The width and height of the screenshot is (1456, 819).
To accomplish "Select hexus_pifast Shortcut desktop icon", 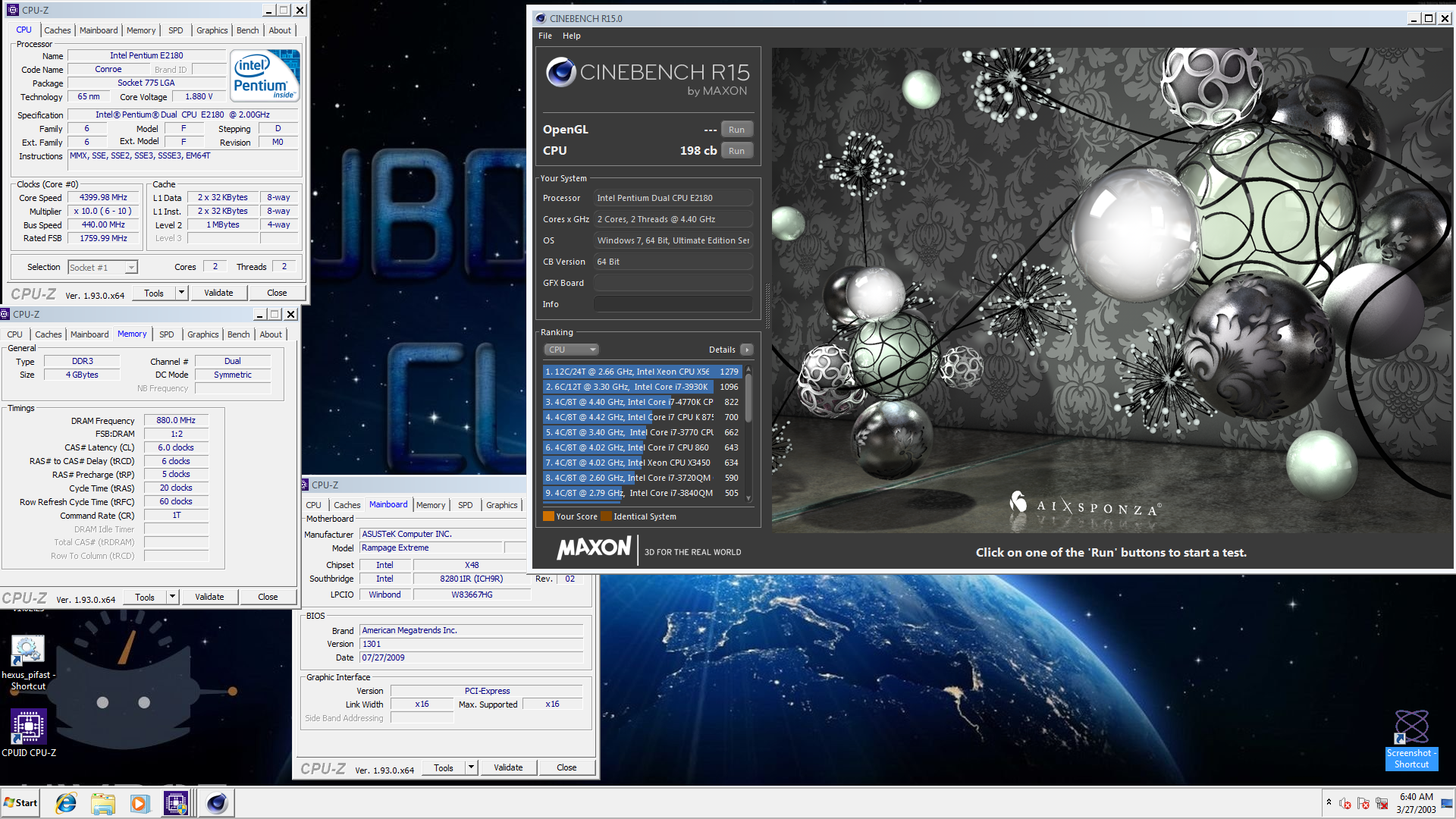I will tap(28, 663).
